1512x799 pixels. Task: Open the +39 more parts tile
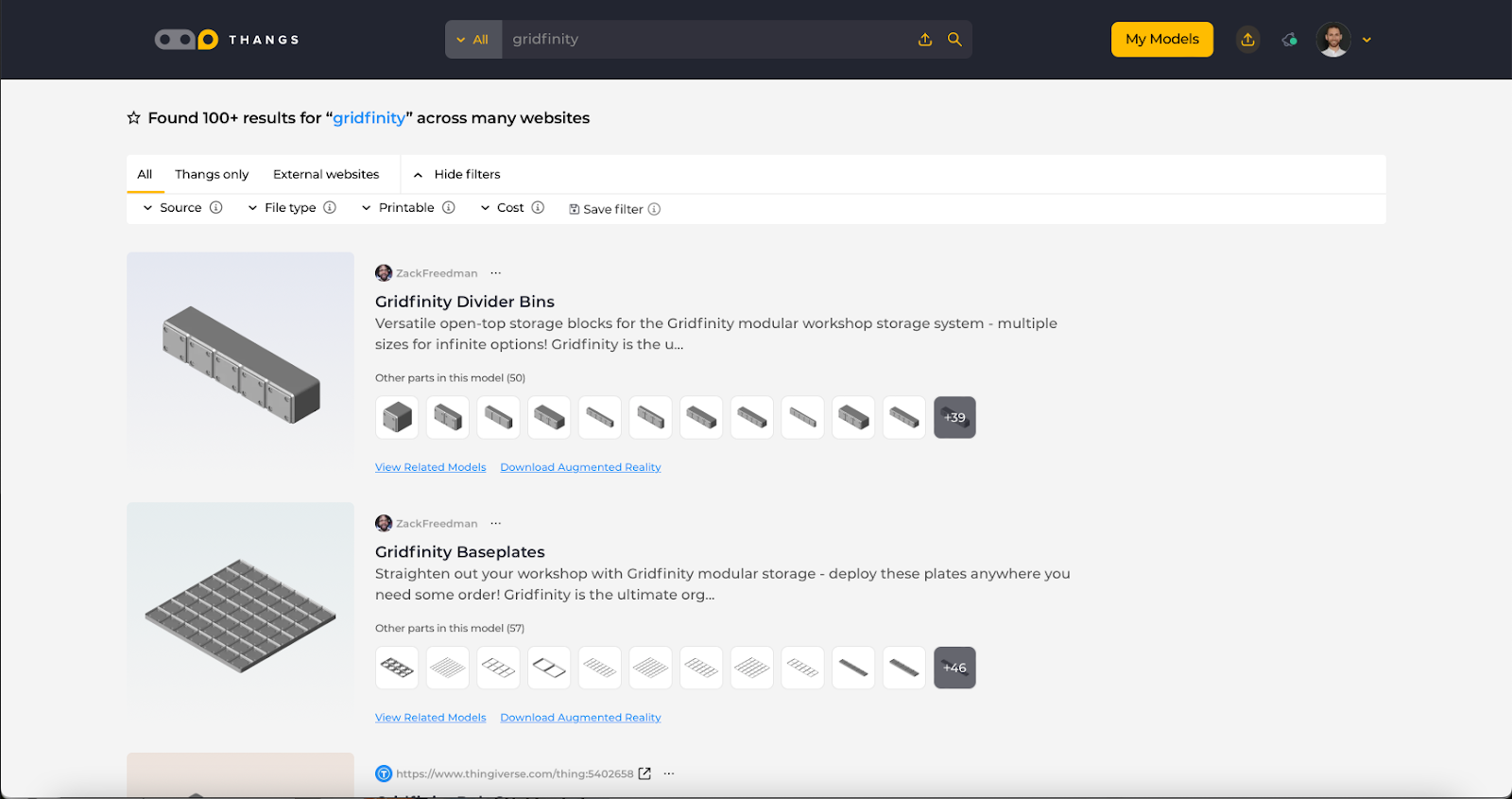click(954, 417)
